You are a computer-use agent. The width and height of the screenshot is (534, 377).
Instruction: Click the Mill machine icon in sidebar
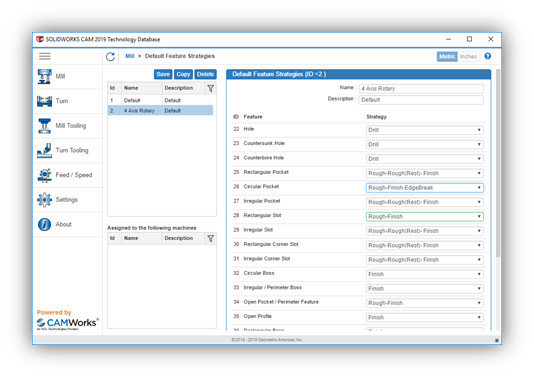pyautogui.click(x=45, y=77)
